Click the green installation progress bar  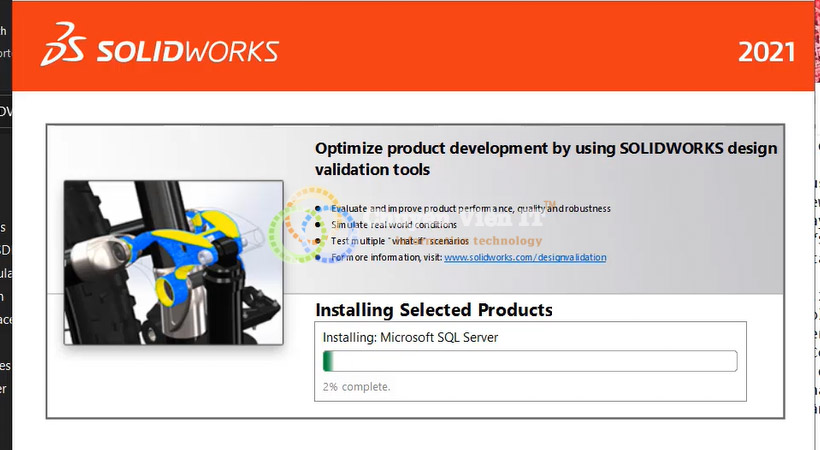click(529, 361)
